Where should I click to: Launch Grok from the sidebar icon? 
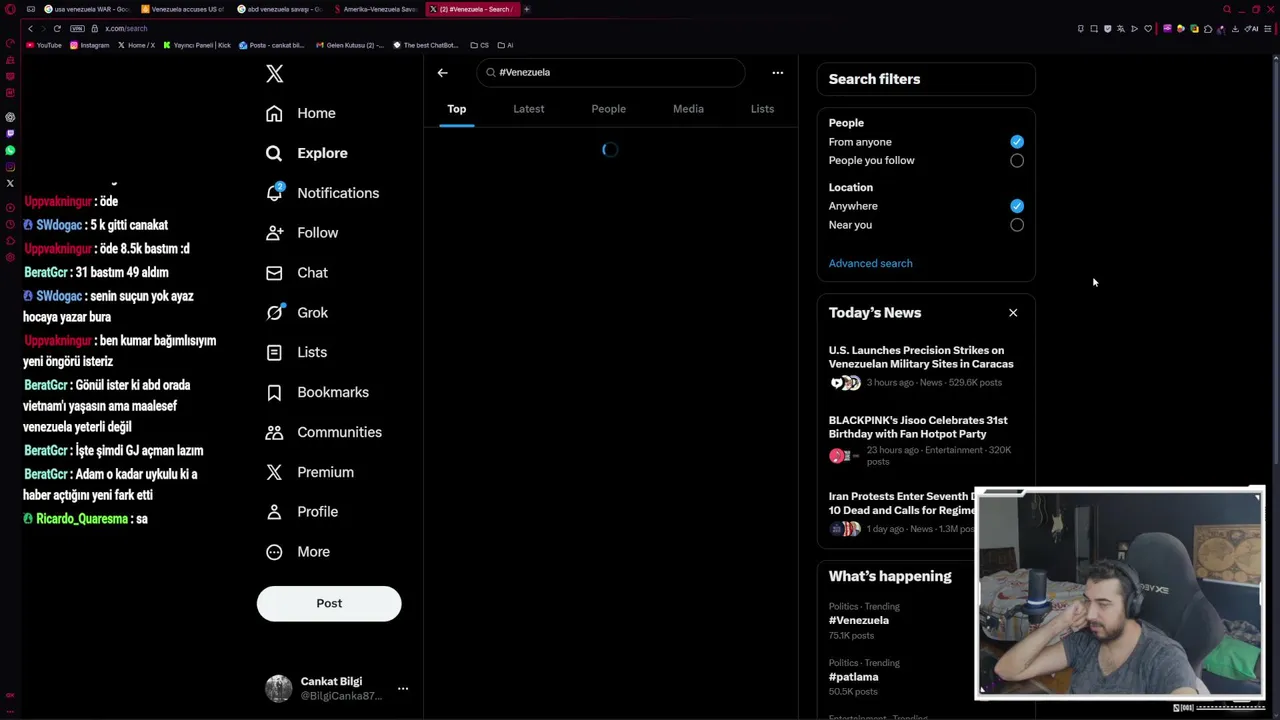click(x=274, y=312)
